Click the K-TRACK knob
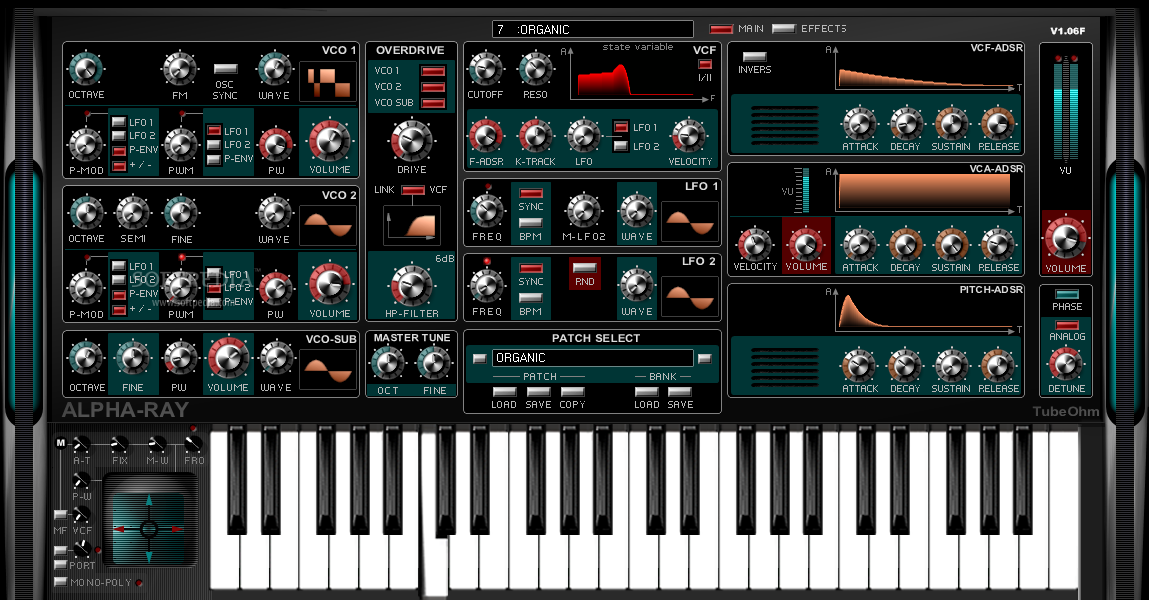The width and height of the screenshot is (1149, 600). (x=536, y=136)
